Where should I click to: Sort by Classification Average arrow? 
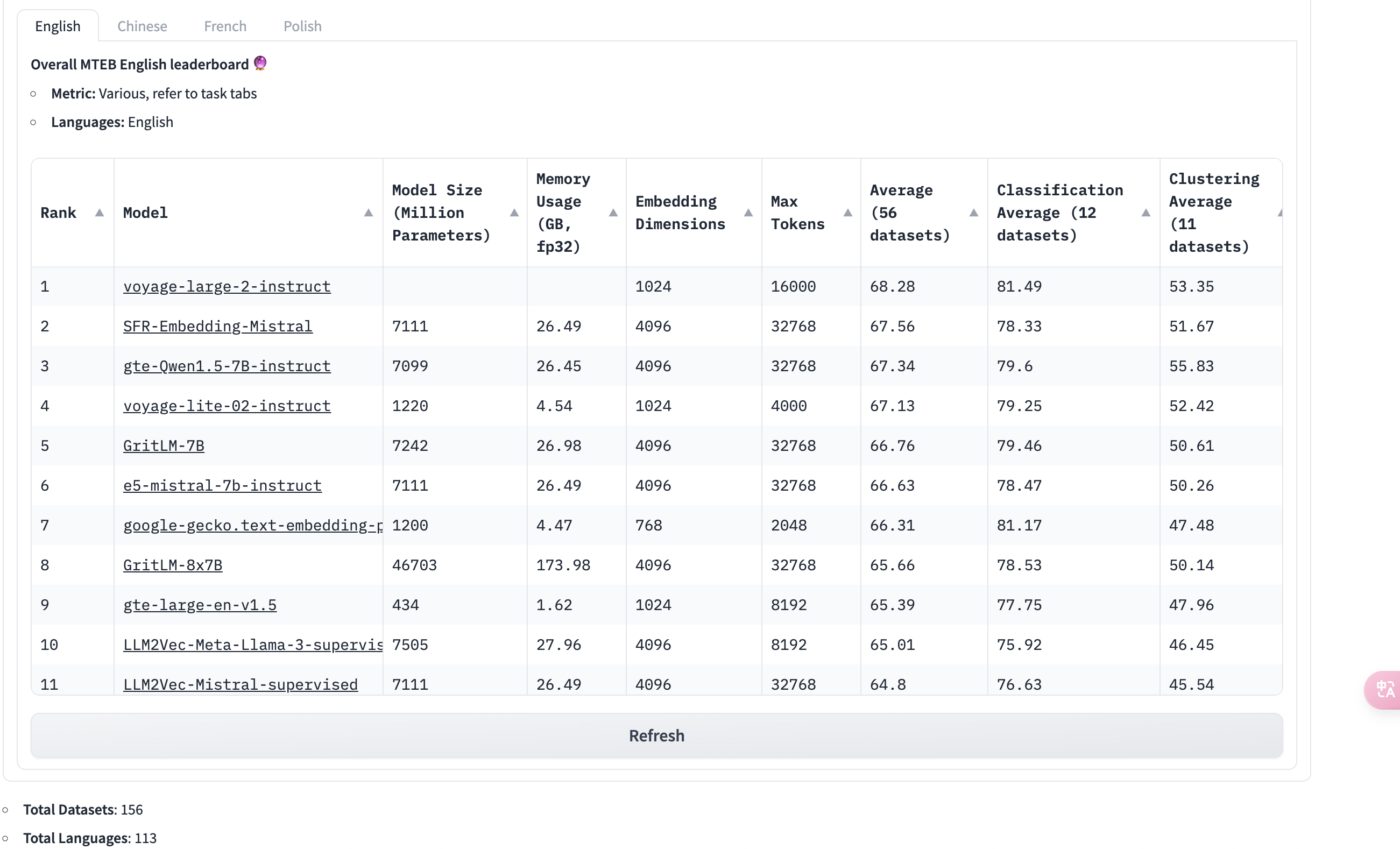1146,213
